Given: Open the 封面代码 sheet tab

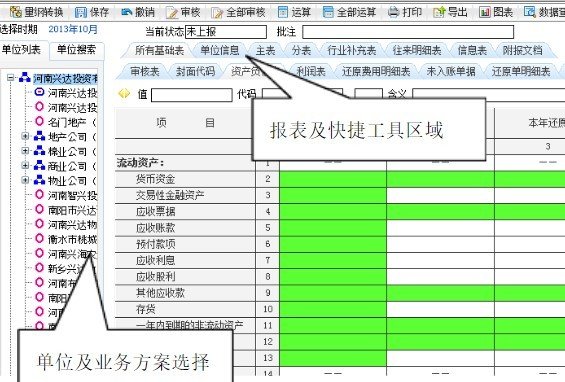Looking at the screenshot, I should pos(195,71).
